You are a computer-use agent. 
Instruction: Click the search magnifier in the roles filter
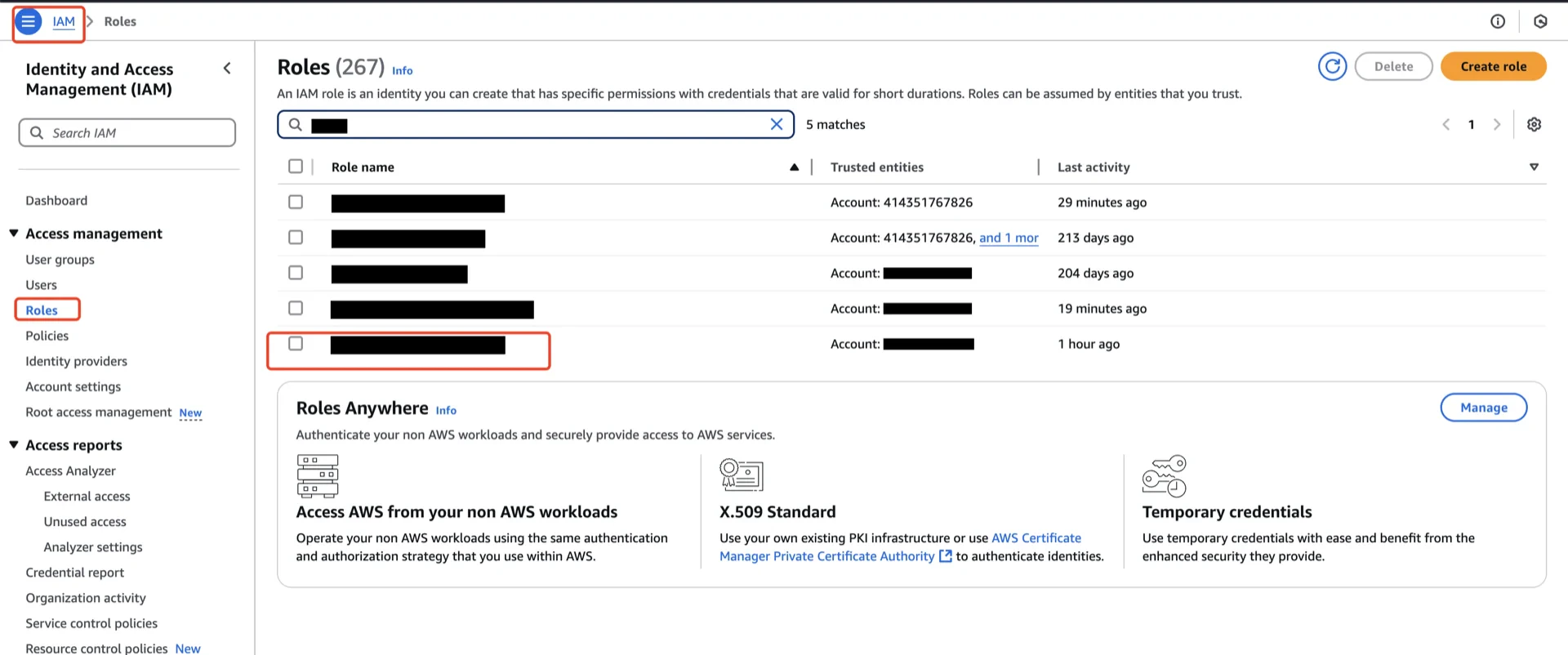[296, 124]
